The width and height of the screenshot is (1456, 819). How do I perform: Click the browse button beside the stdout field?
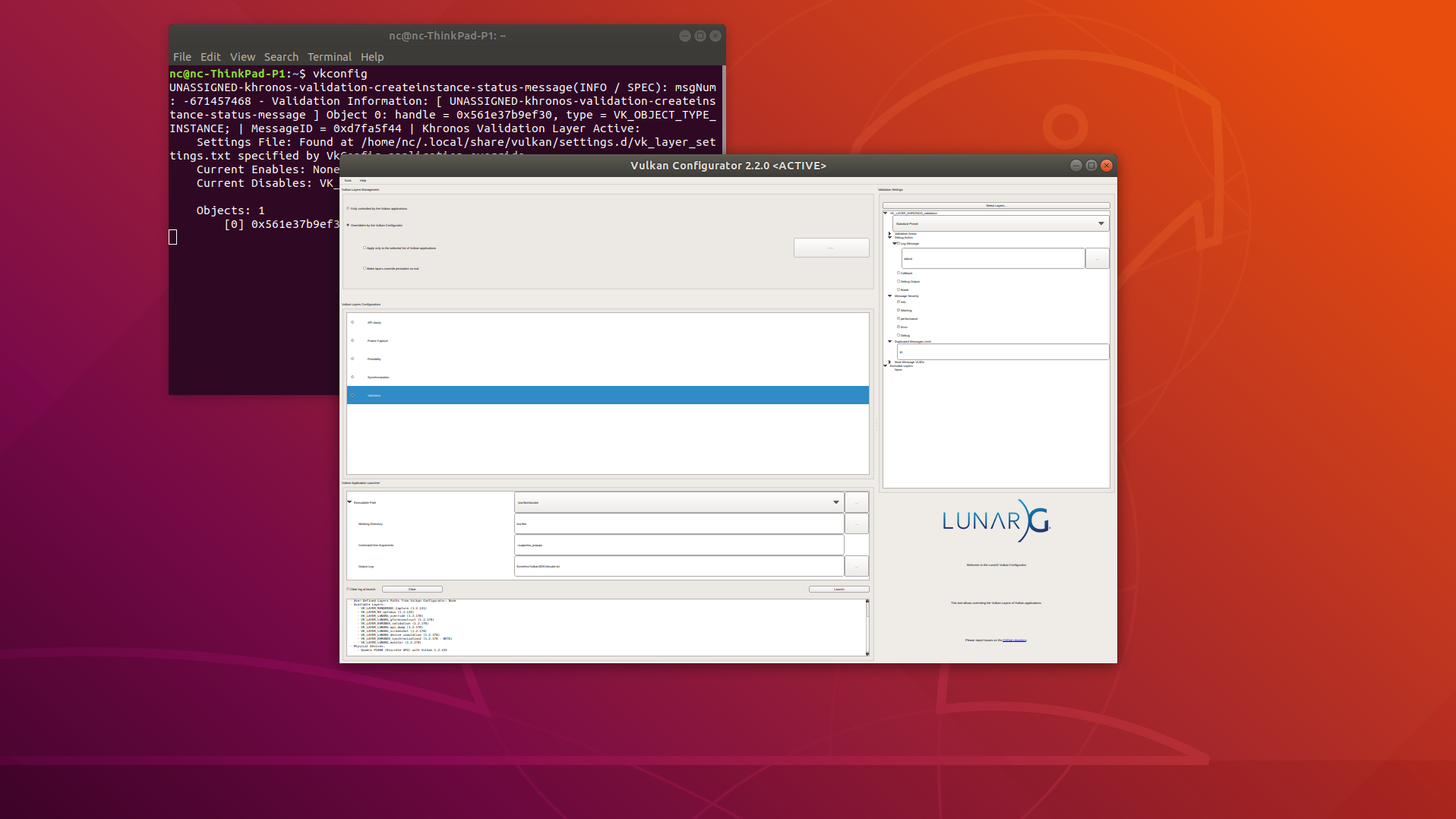click(x=1098, y=258)
